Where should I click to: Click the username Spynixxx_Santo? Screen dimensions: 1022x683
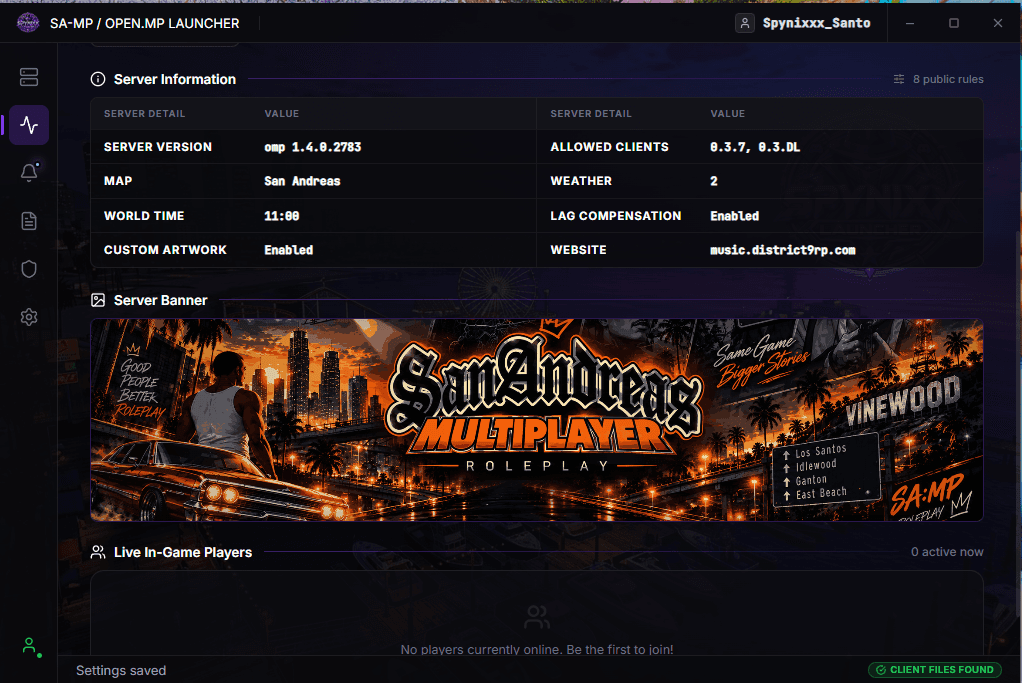pyautogui.click(x=817, y=23)
